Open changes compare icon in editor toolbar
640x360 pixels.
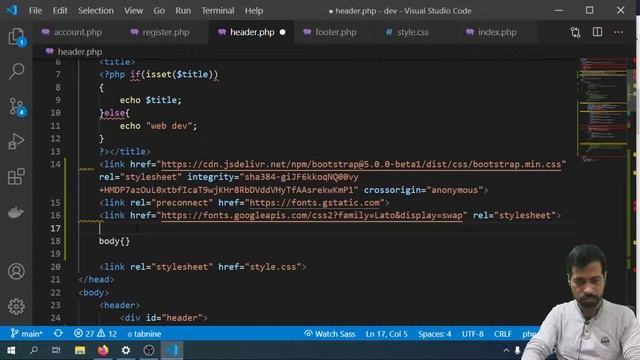(576, 32)
